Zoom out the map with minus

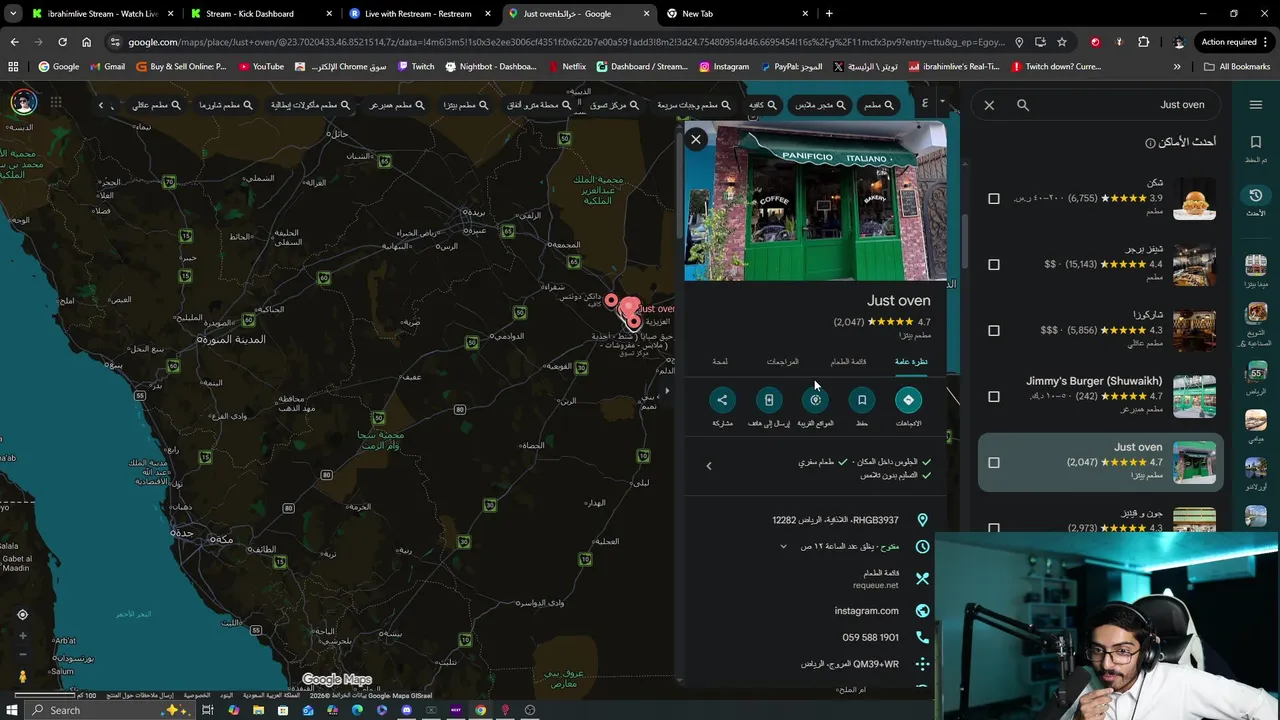coord(23,655)
